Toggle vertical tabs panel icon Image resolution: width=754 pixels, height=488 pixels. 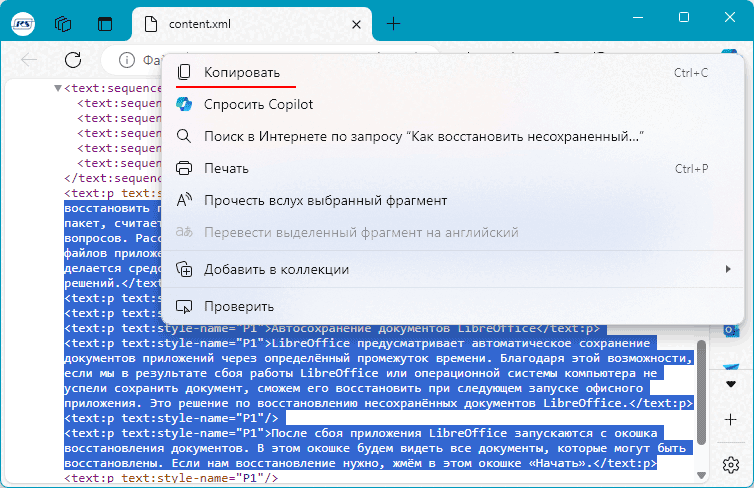[105, 24]
